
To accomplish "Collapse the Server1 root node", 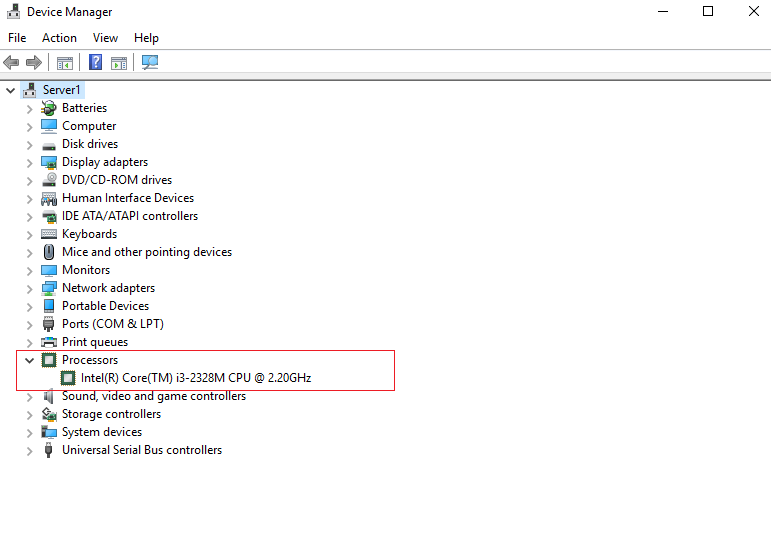I will click(x=10, y=90).
